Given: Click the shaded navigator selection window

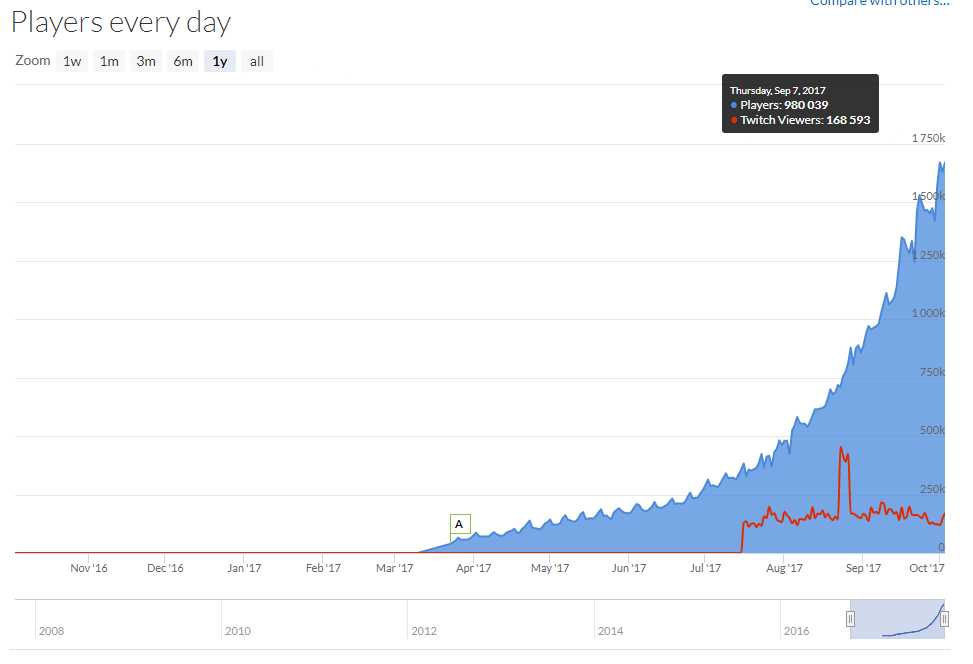Looking at the screenshot, I should 897,618.
